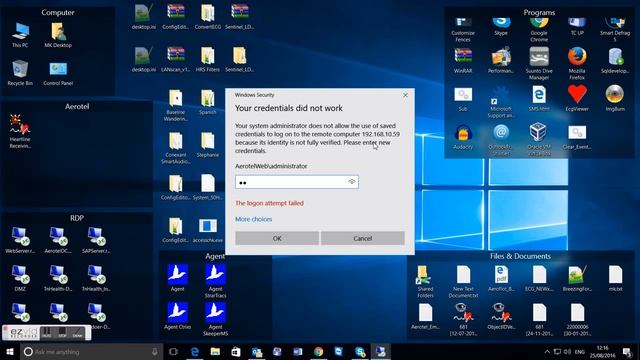Viewport: 640px width, 360px height.
Task: Open the Action Center notifications icon
Action: [627, 351]
